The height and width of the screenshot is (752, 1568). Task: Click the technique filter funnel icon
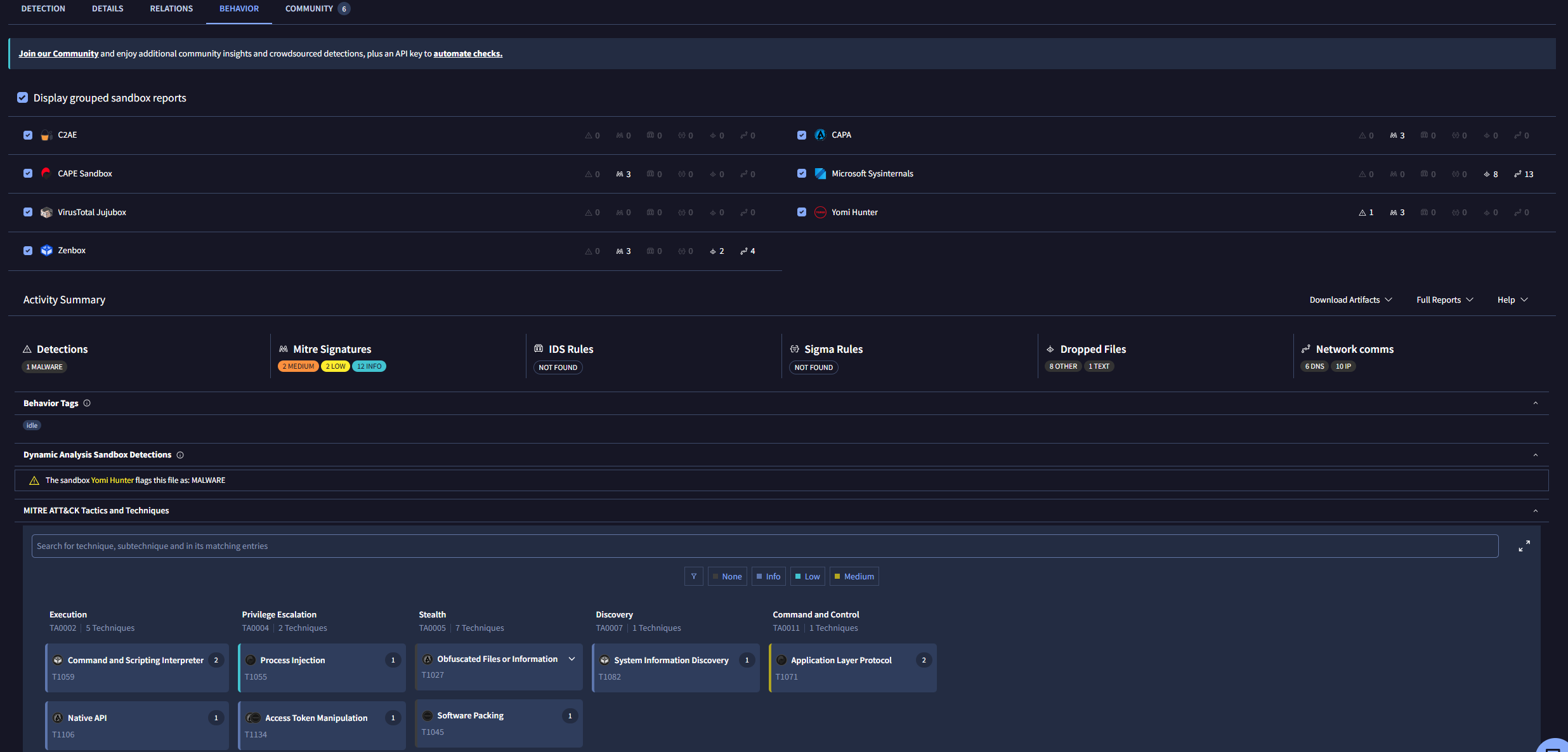point(693,576)
